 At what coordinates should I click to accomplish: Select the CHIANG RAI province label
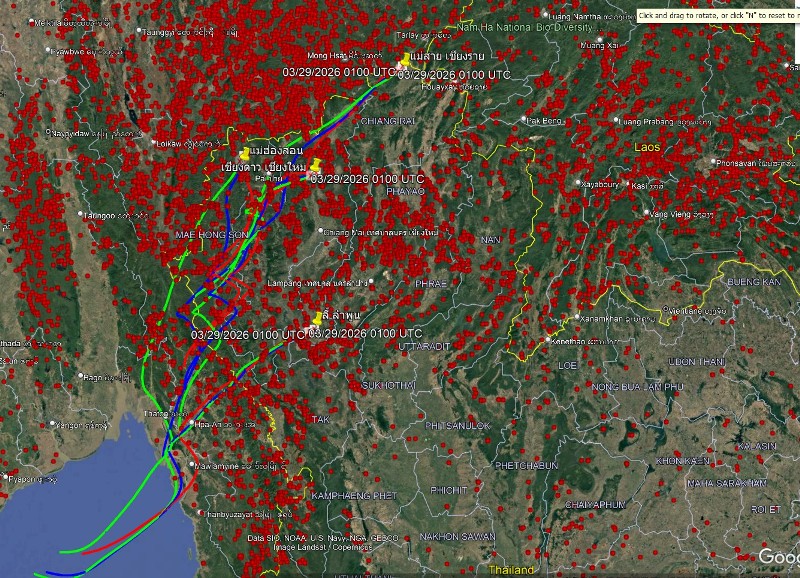tap(388, 121)
